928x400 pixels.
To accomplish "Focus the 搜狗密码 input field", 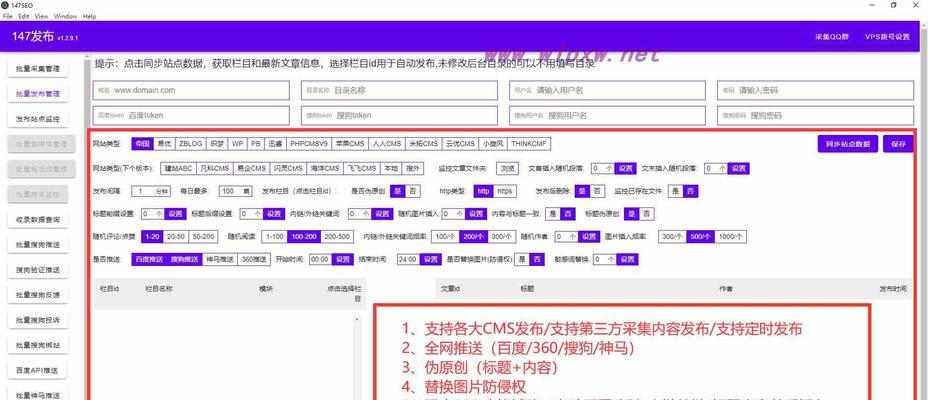I will (x=815, y=115).
